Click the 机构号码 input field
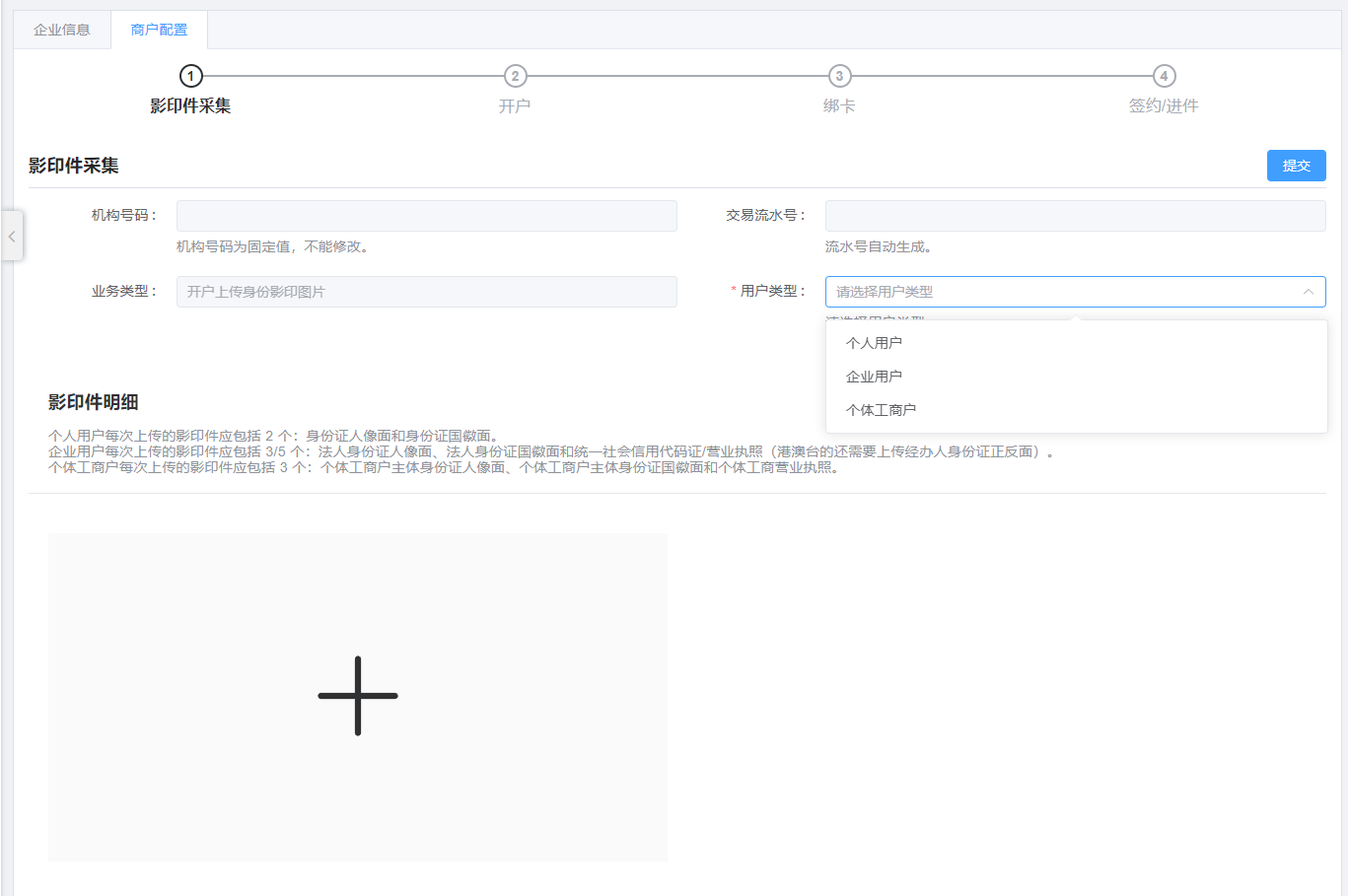1348x896 pixels. pyautogui.click(x=426, y=216)
